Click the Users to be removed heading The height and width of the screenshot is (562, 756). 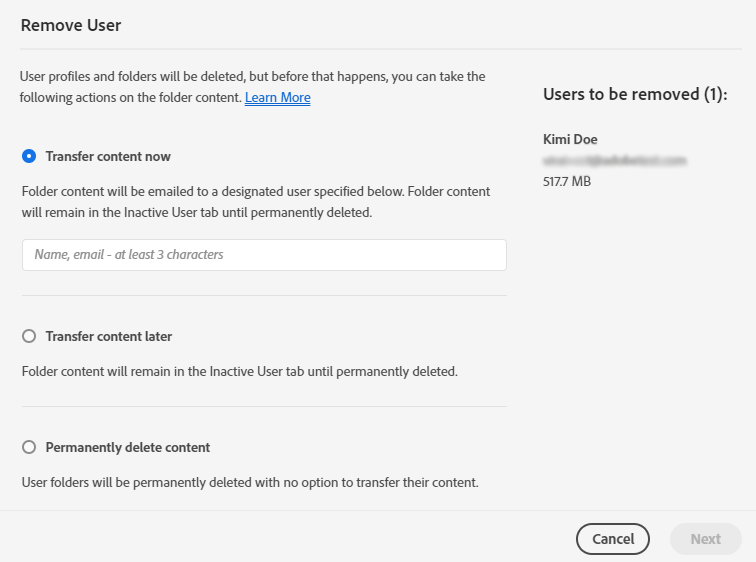[635, 94]
